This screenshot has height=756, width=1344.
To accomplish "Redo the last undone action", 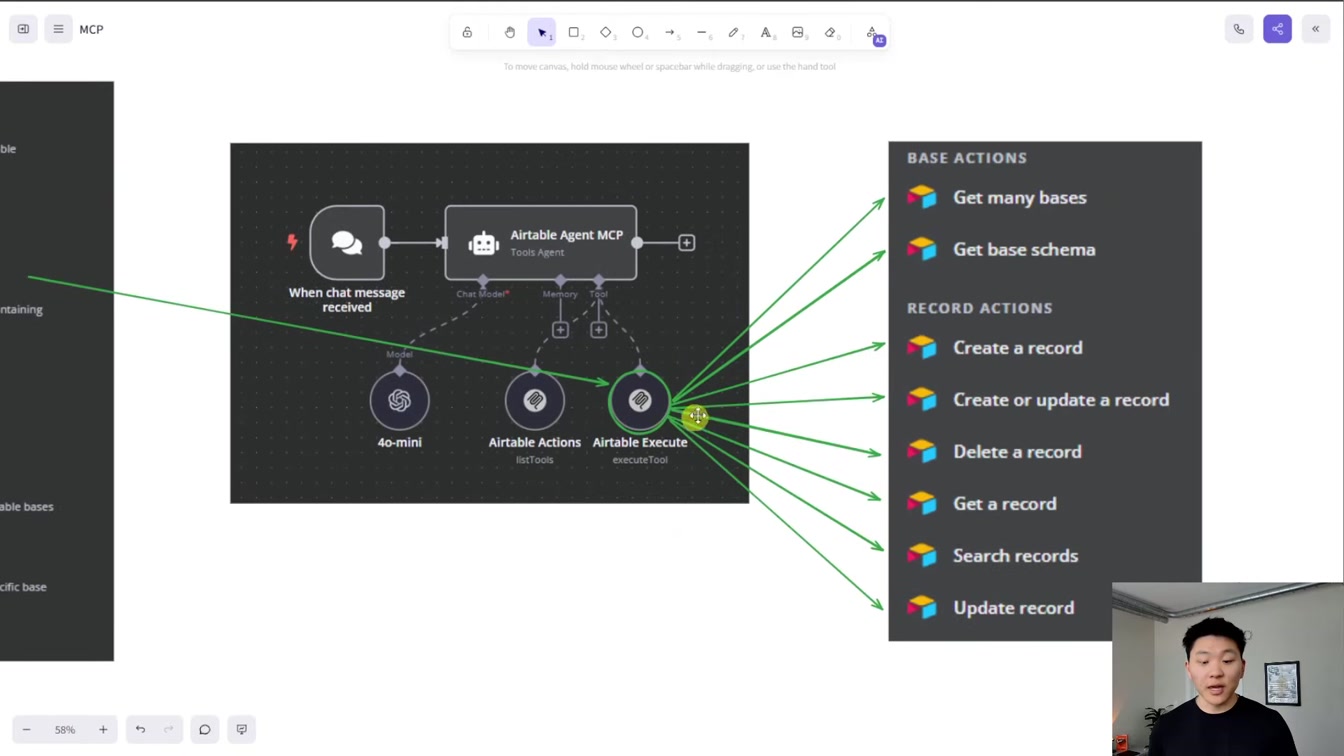I will 168,730.
